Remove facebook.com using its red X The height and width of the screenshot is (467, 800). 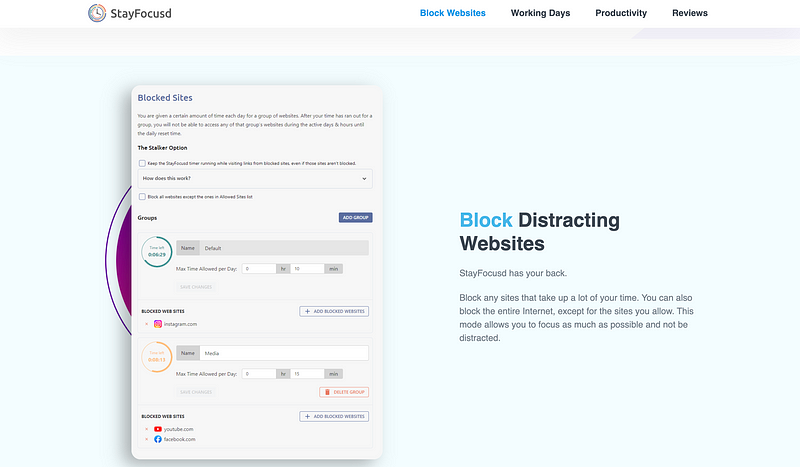(x=146, y=439)
